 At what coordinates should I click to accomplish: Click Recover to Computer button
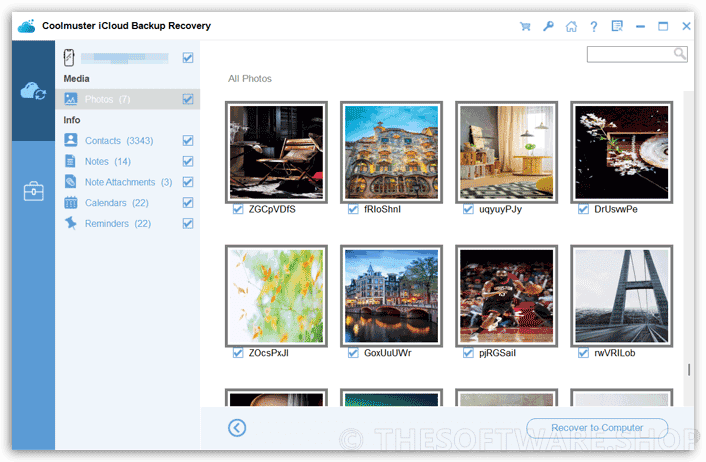pyautogui.click(x=597, y=428)
